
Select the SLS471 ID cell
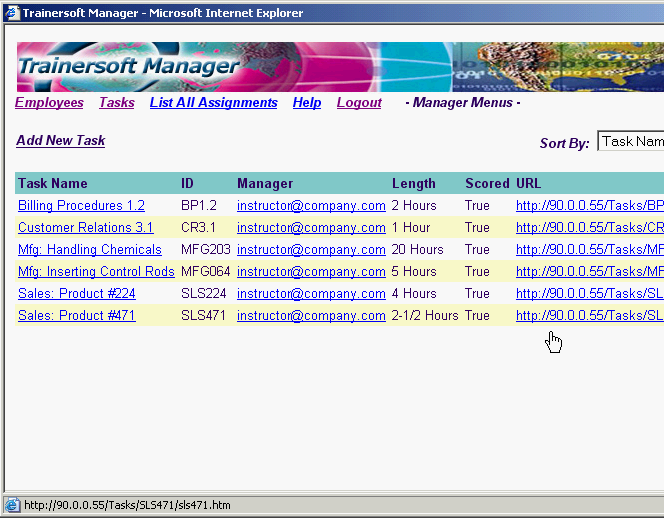point(203,316)
